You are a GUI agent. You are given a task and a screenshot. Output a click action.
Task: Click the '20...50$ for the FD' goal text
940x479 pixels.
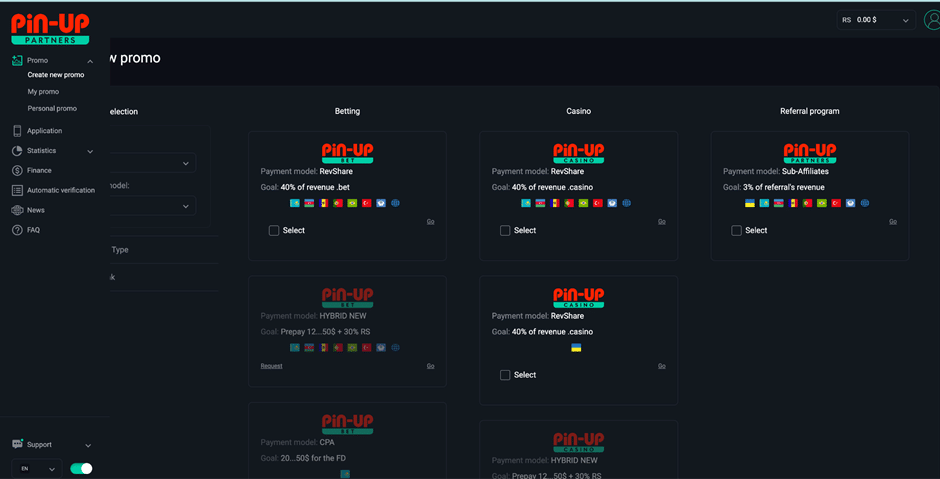313,458
